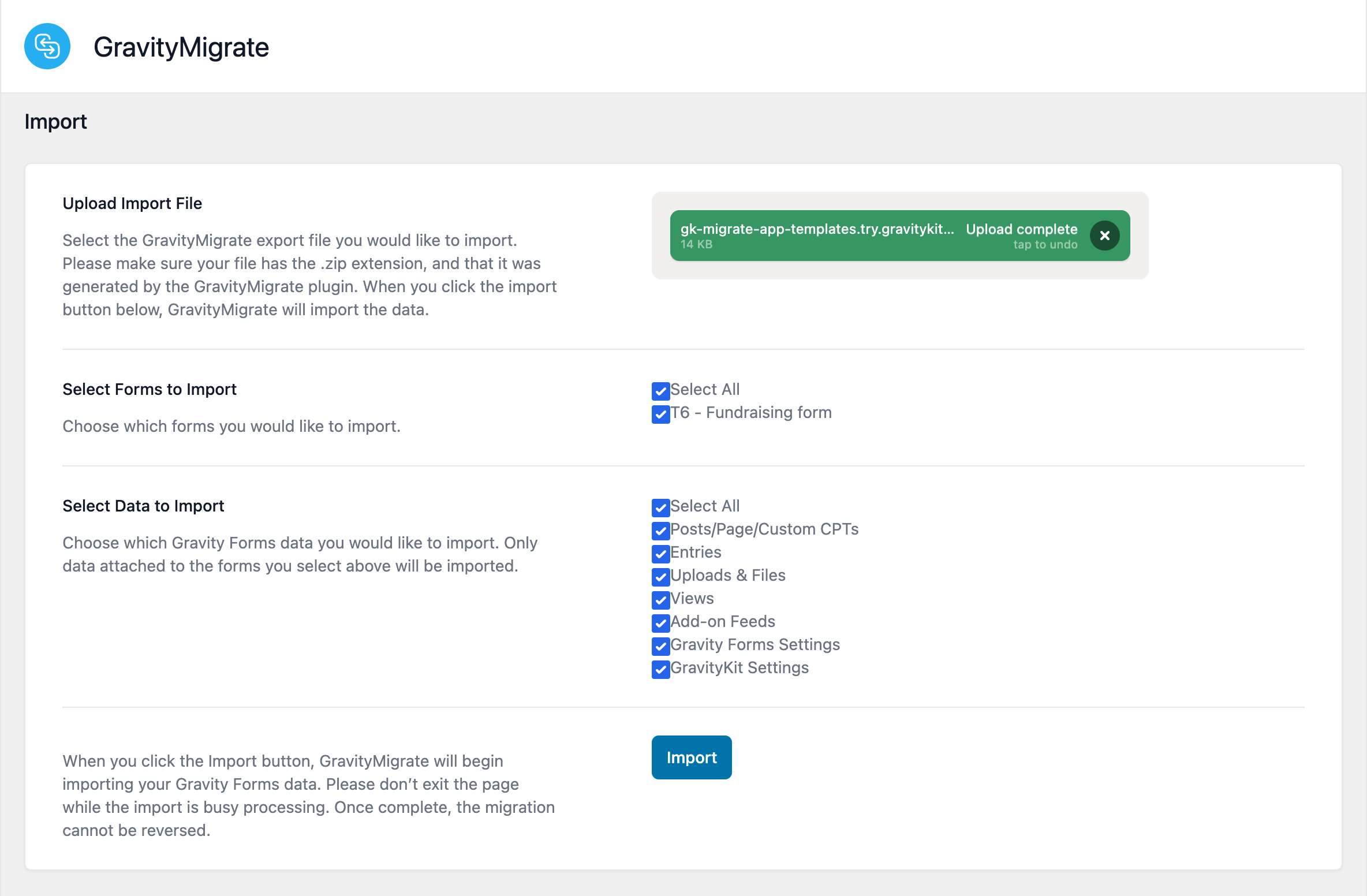
Task: Toggle the Views checkbox off
Action: tap(660, 600)
